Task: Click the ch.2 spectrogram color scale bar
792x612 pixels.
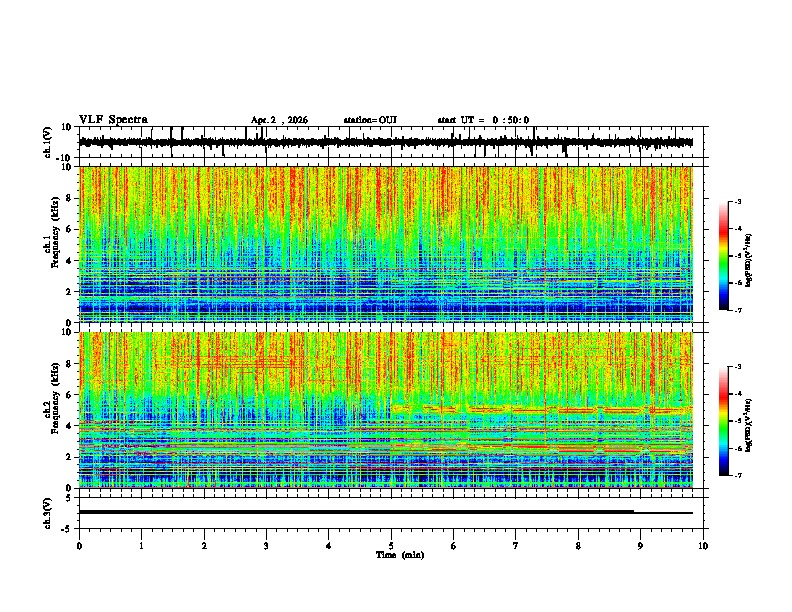Action: [724, 421]
